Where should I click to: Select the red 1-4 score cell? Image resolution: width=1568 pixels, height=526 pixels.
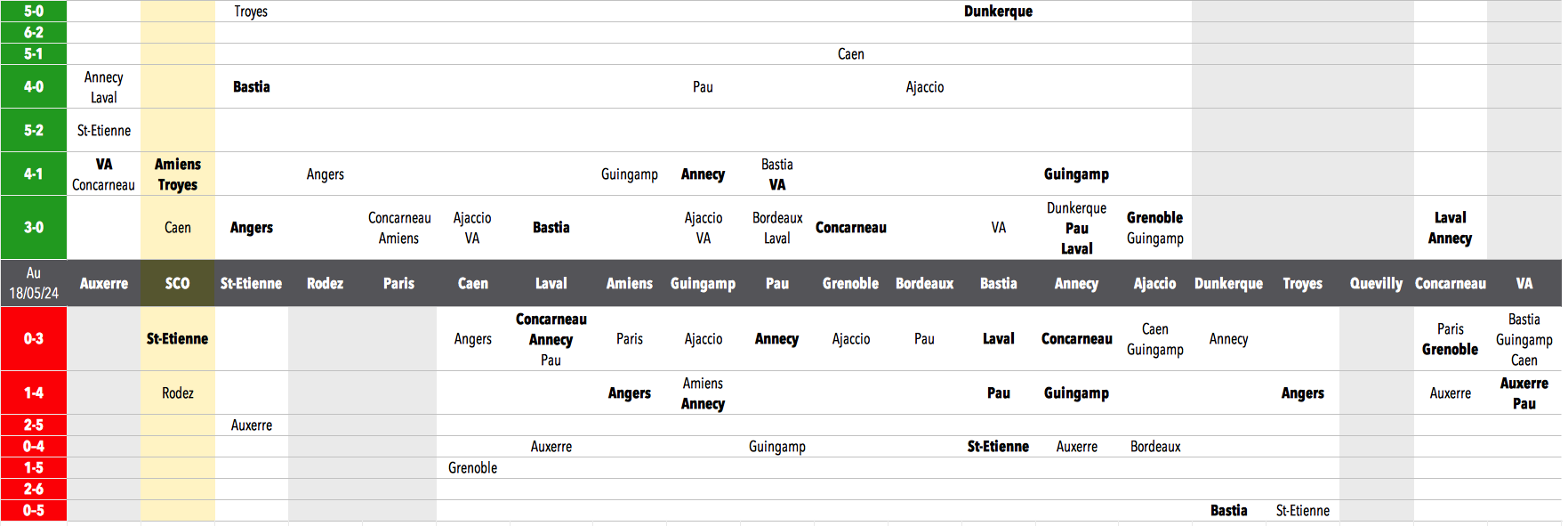(x=34, y=393)
